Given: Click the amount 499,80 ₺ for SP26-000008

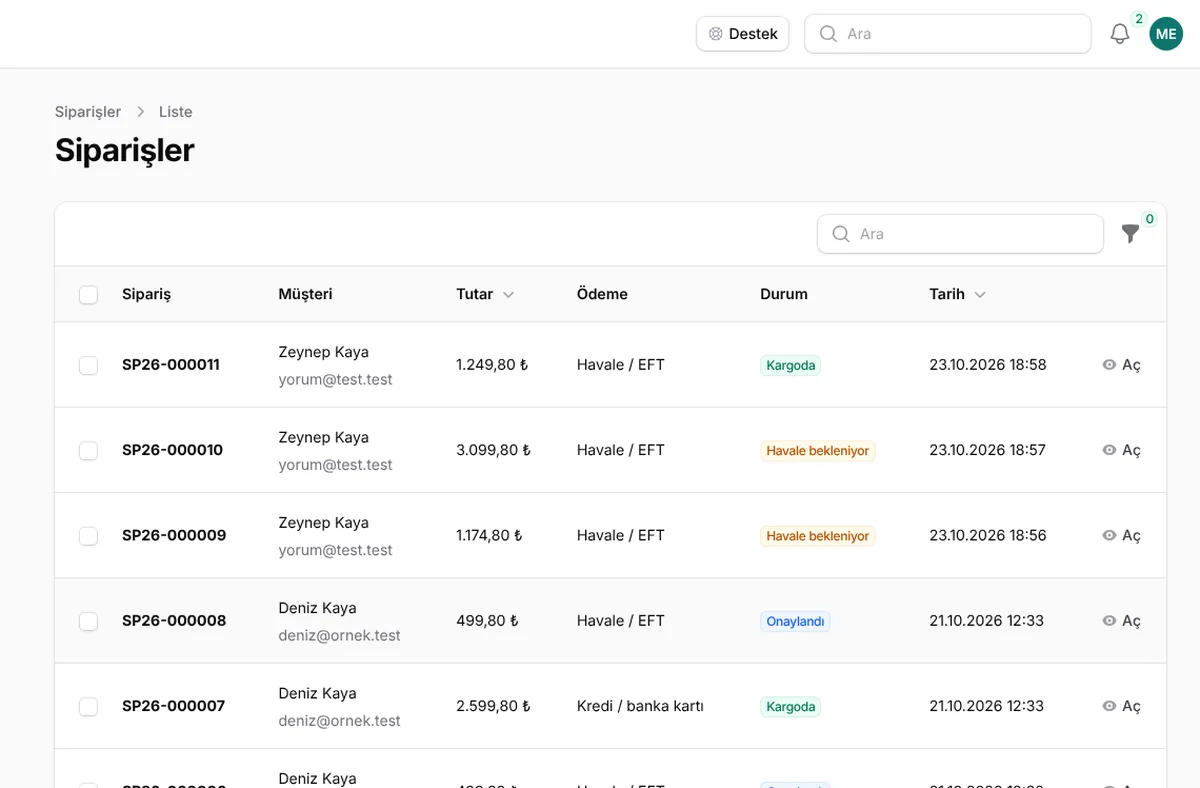Looking at the screenshot, I should point(487,621).
